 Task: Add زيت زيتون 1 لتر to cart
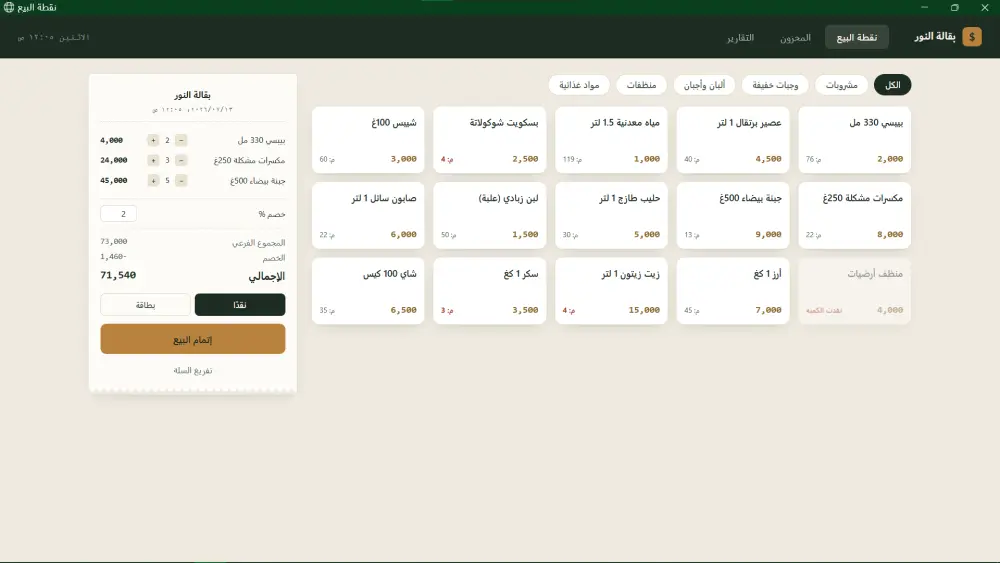tap(611, 291)
